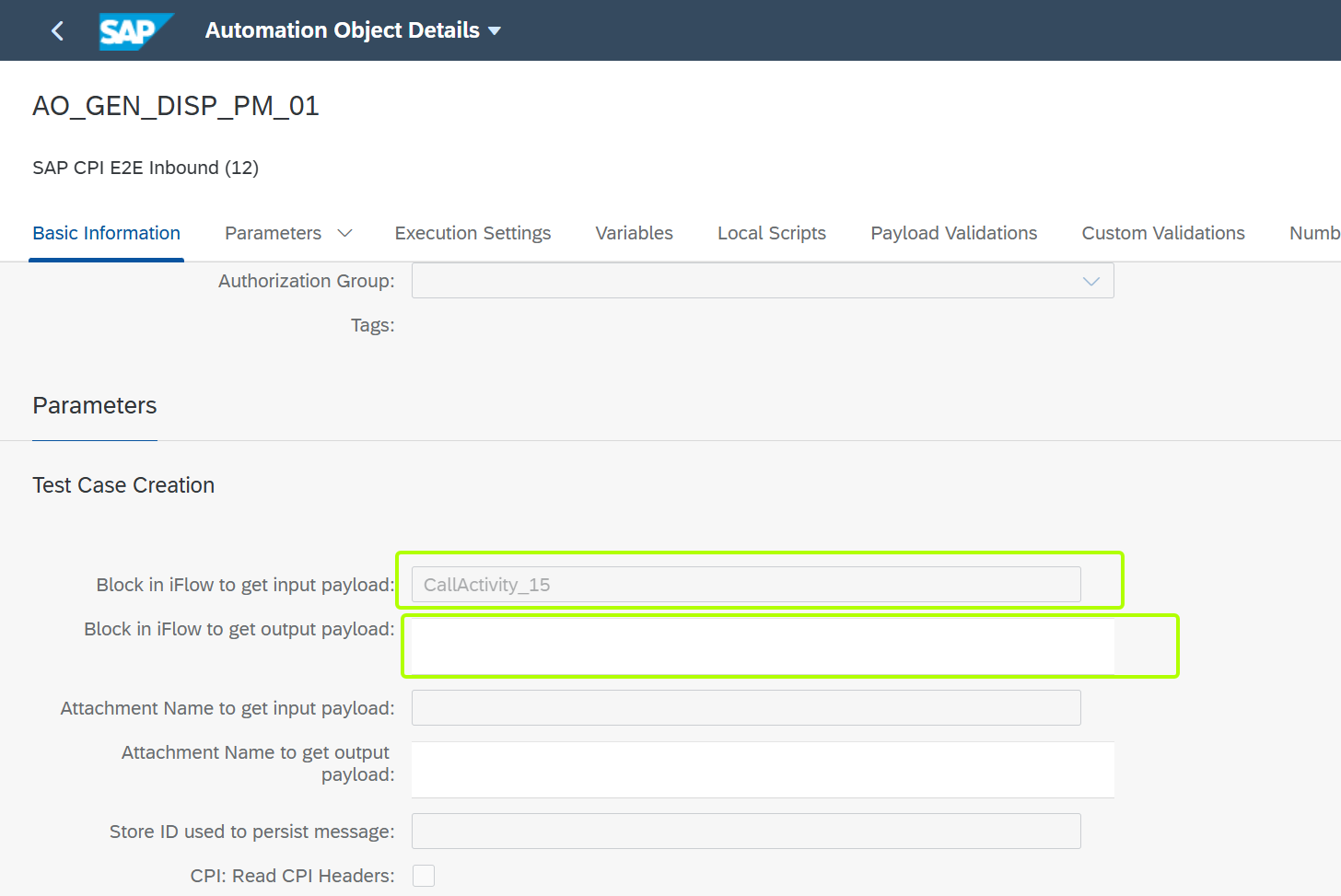Click the Block in iFlow input payload field
This screenshot has width=1341, height=896.
tap(746, 585)
